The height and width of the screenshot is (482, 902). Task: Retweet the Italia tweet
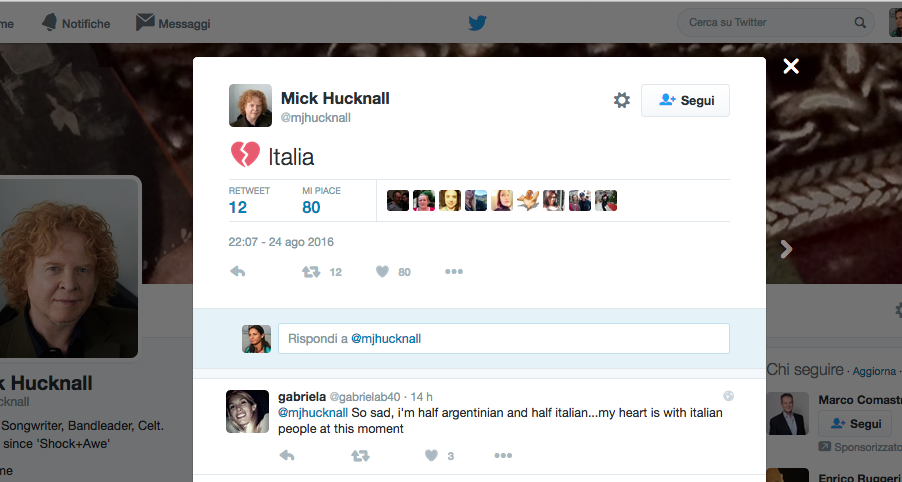point(312,271)
